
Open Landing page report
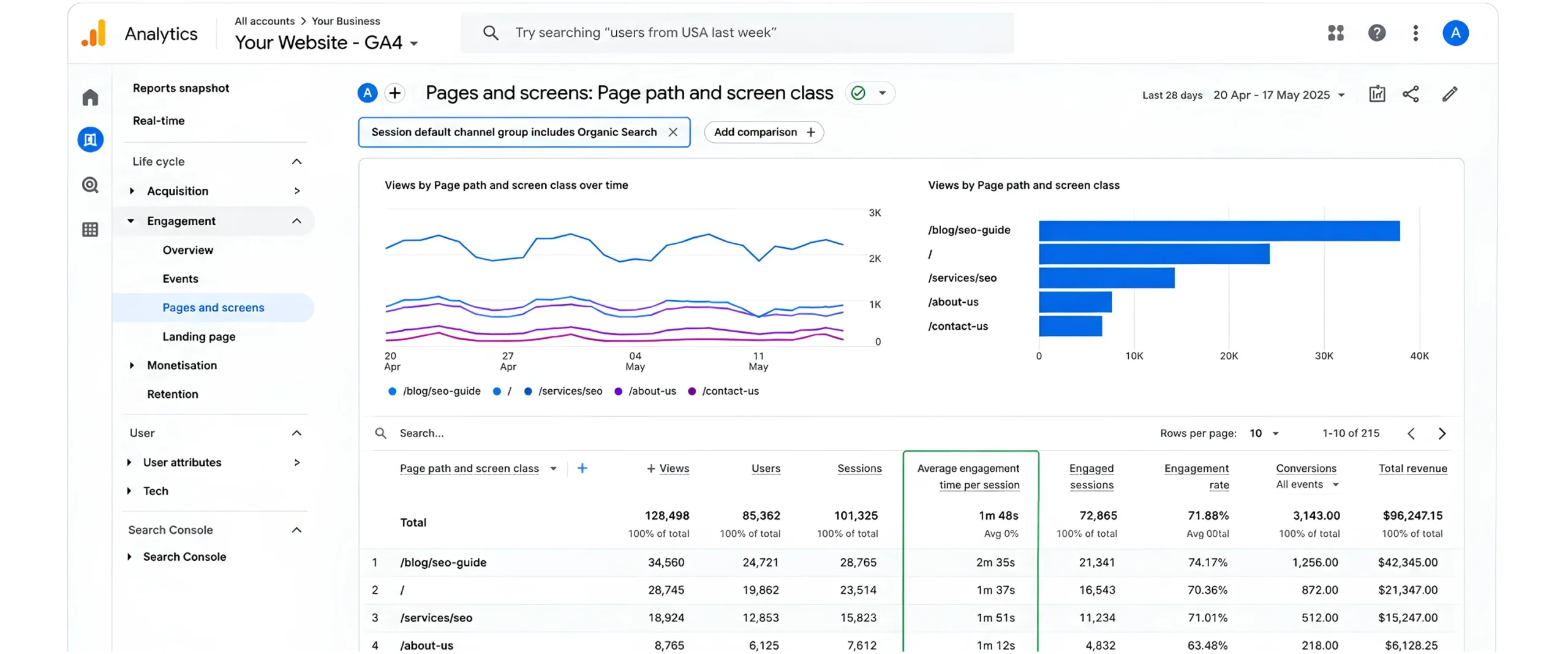tap(198, 337)
